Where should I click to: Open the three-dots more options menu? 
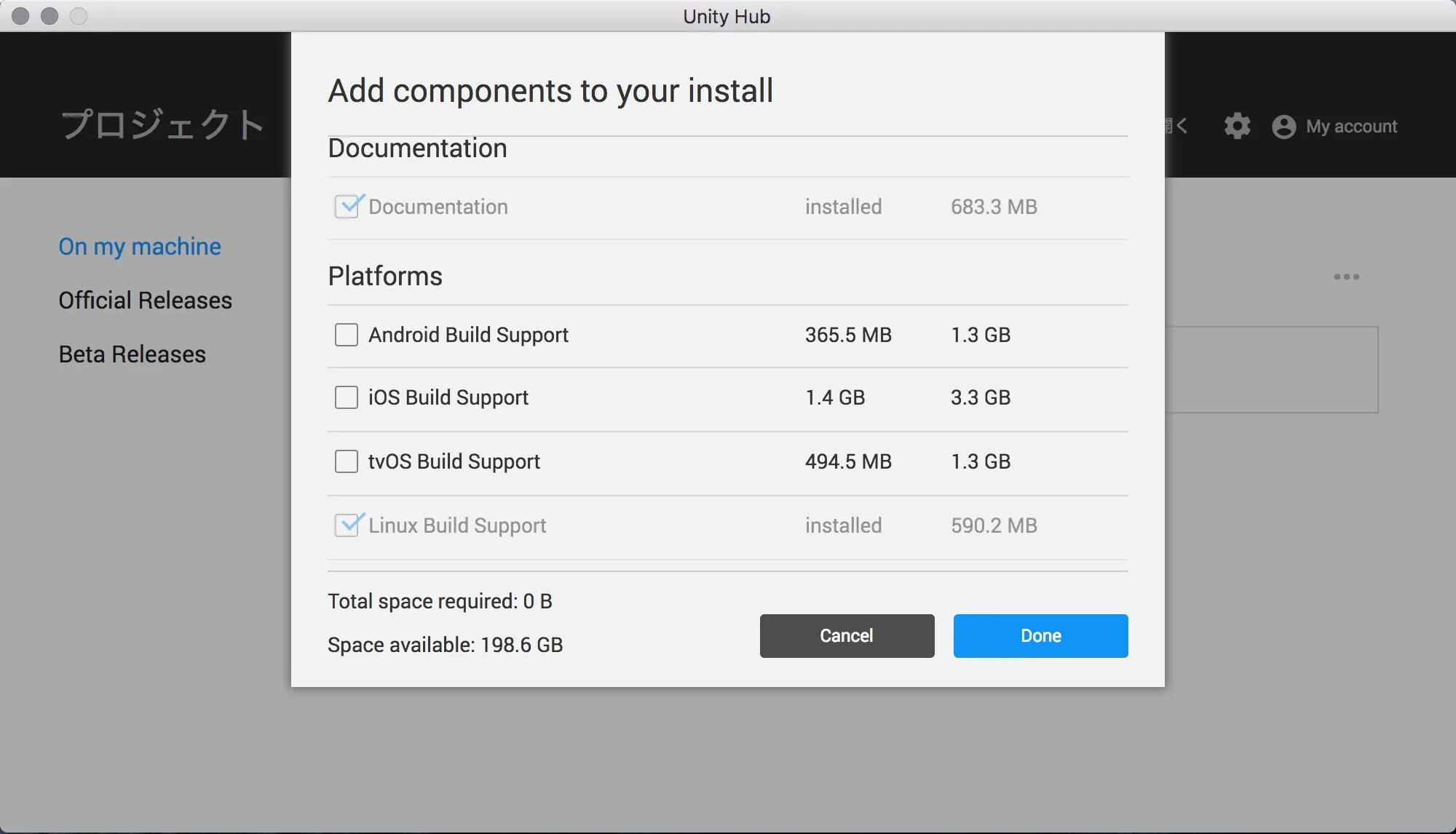pos(1346,277)
